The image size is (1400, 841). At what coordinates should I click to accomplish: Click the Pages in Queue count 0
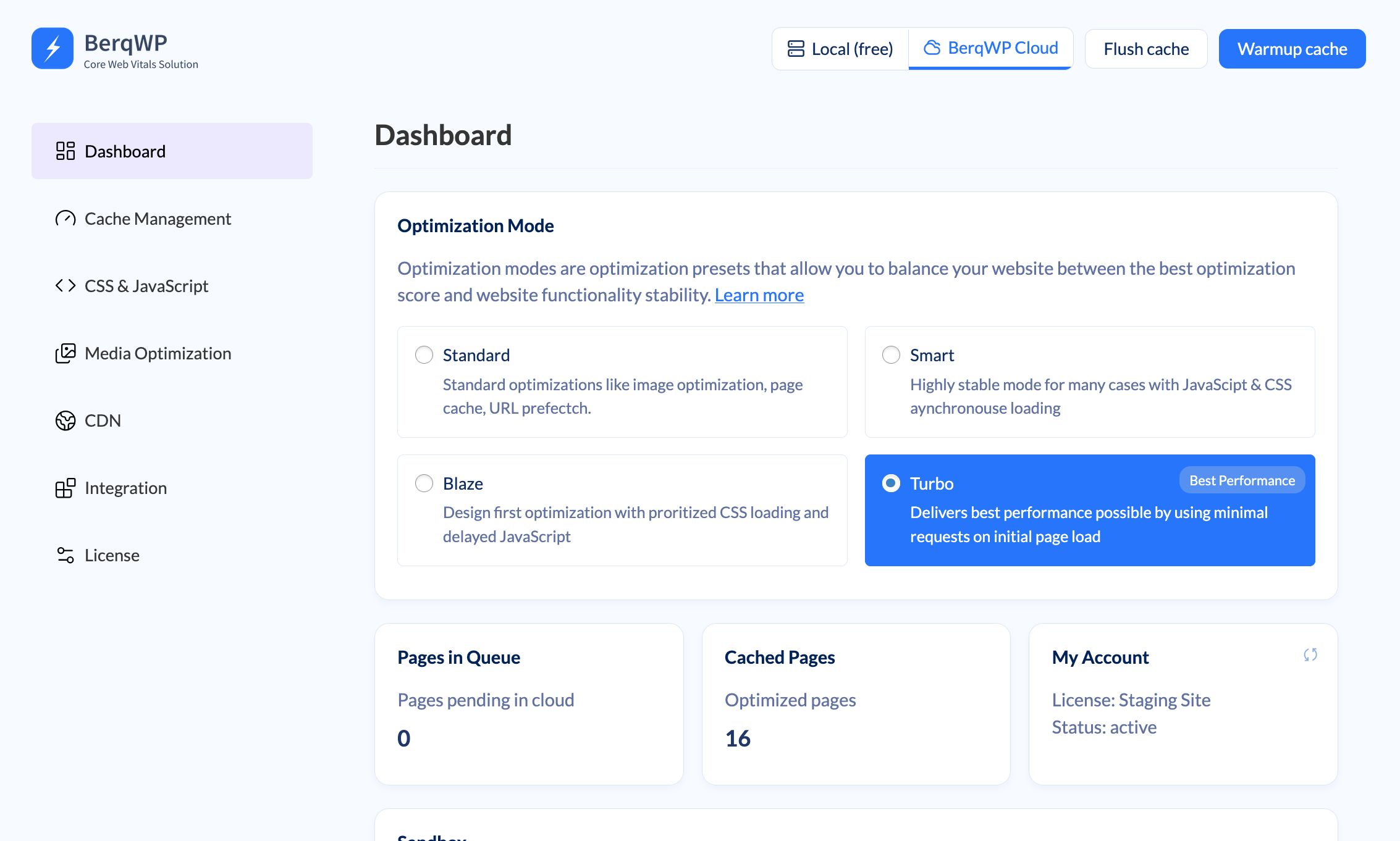tap(404, 738)
